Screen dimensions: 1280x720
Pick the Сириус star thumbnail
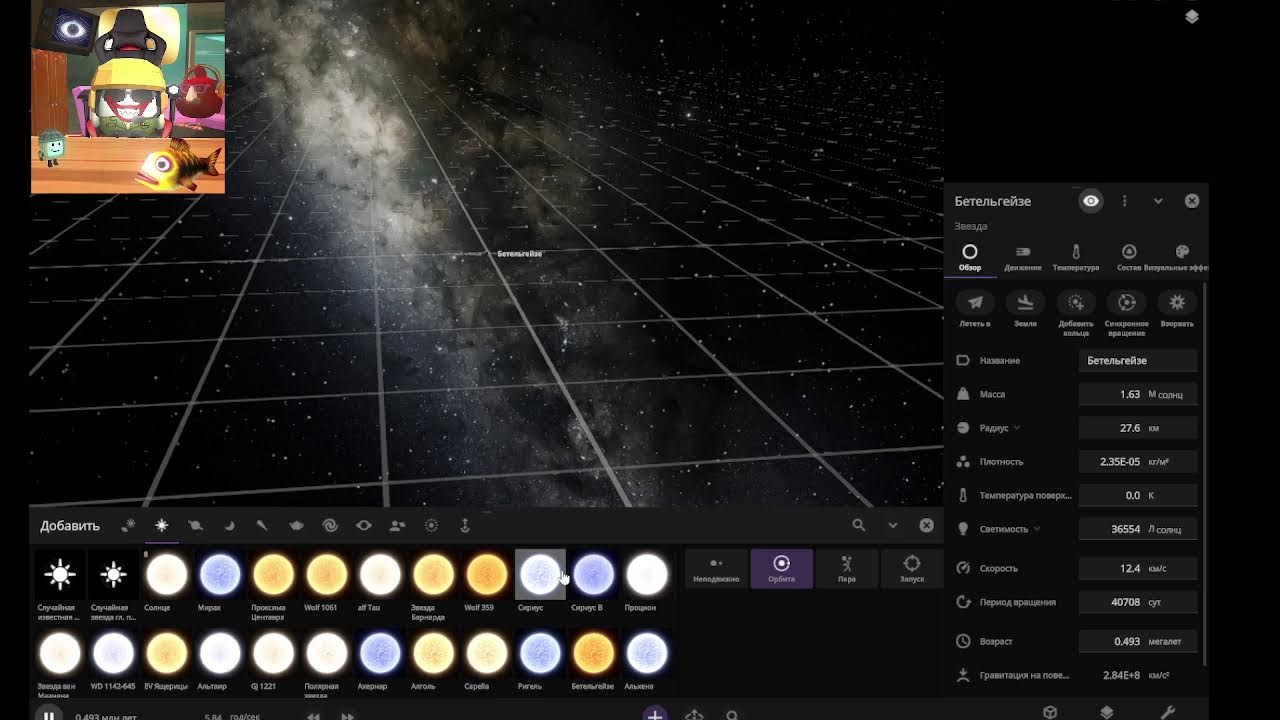click(540, 575)
